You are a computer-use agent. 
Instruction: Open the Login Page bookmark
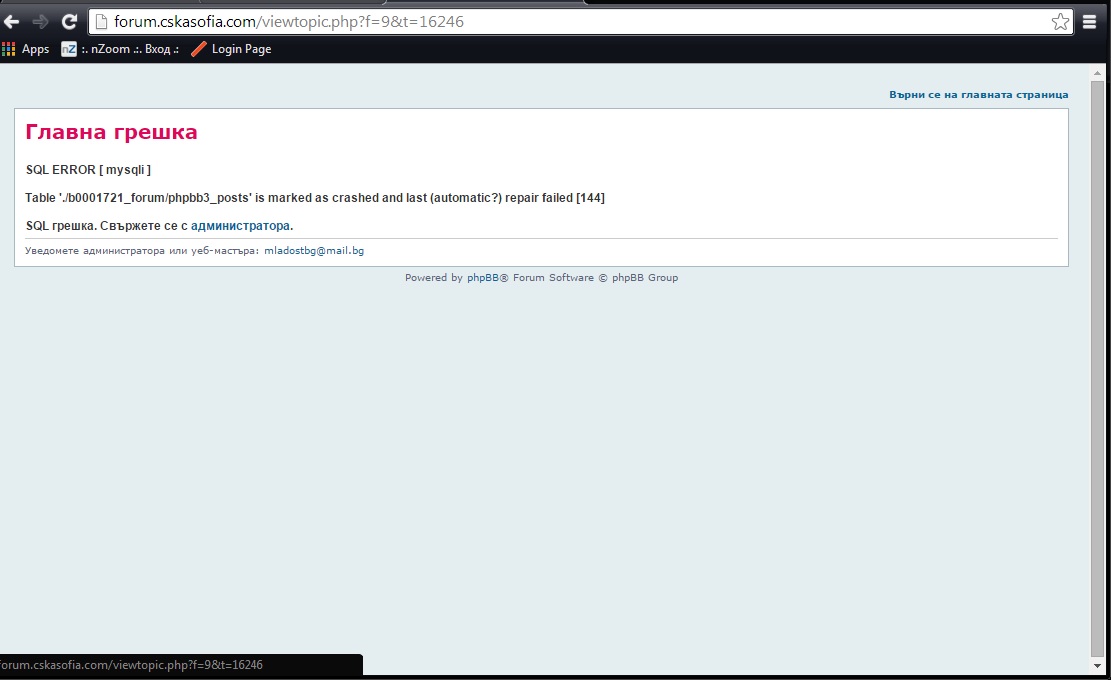[x=231, y=49]
